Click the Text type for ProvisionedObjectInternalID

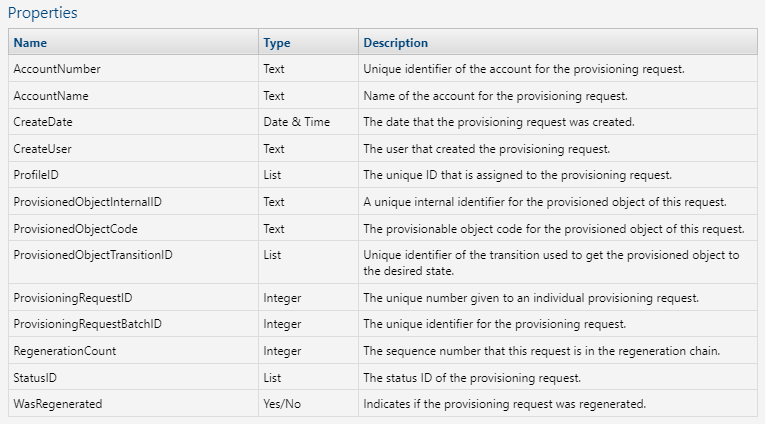[x=274, y=202]
